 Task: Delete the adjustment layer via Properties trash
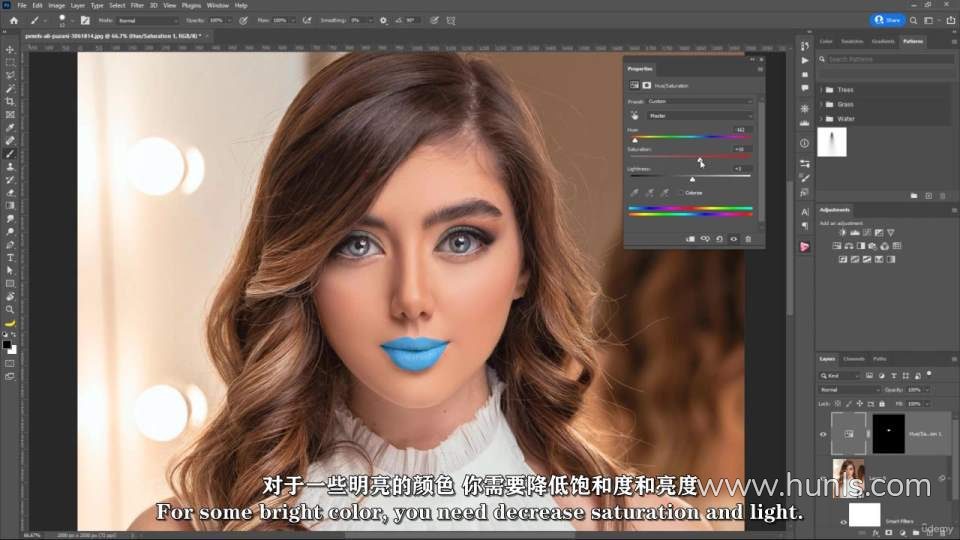[748, 239]
